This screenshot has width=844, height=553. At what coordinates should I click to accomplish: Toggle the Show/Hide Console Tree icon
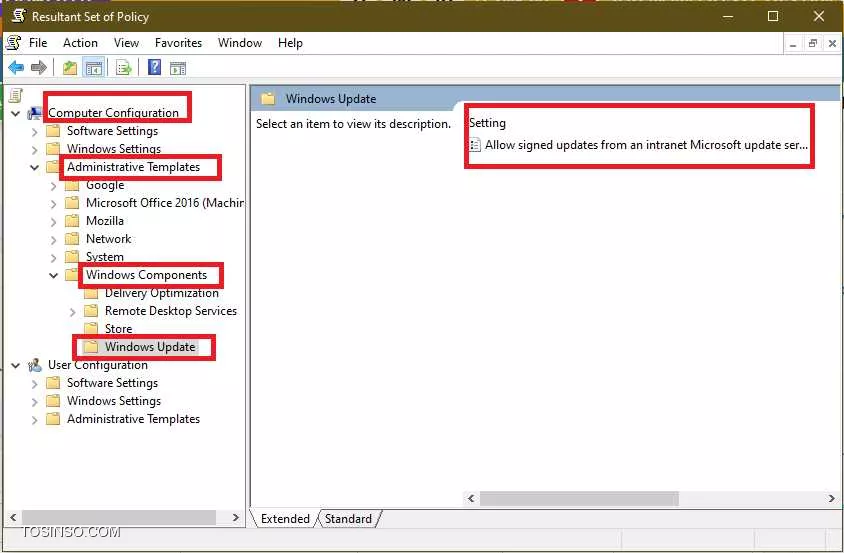[94, 68]
